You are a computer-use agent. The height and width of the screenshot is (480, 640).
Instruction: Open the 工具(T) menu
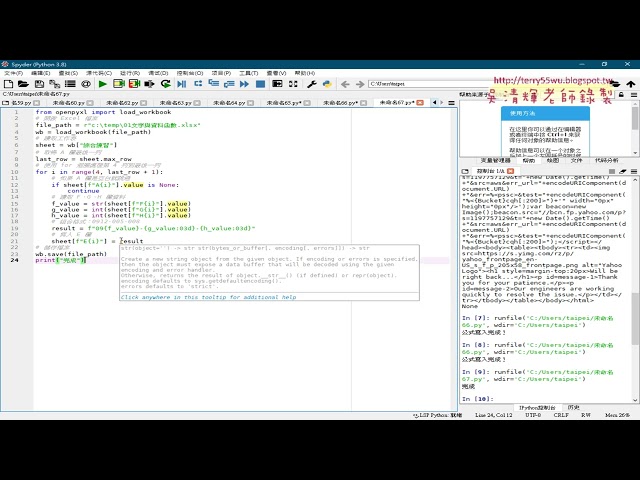tap(249, 73)
